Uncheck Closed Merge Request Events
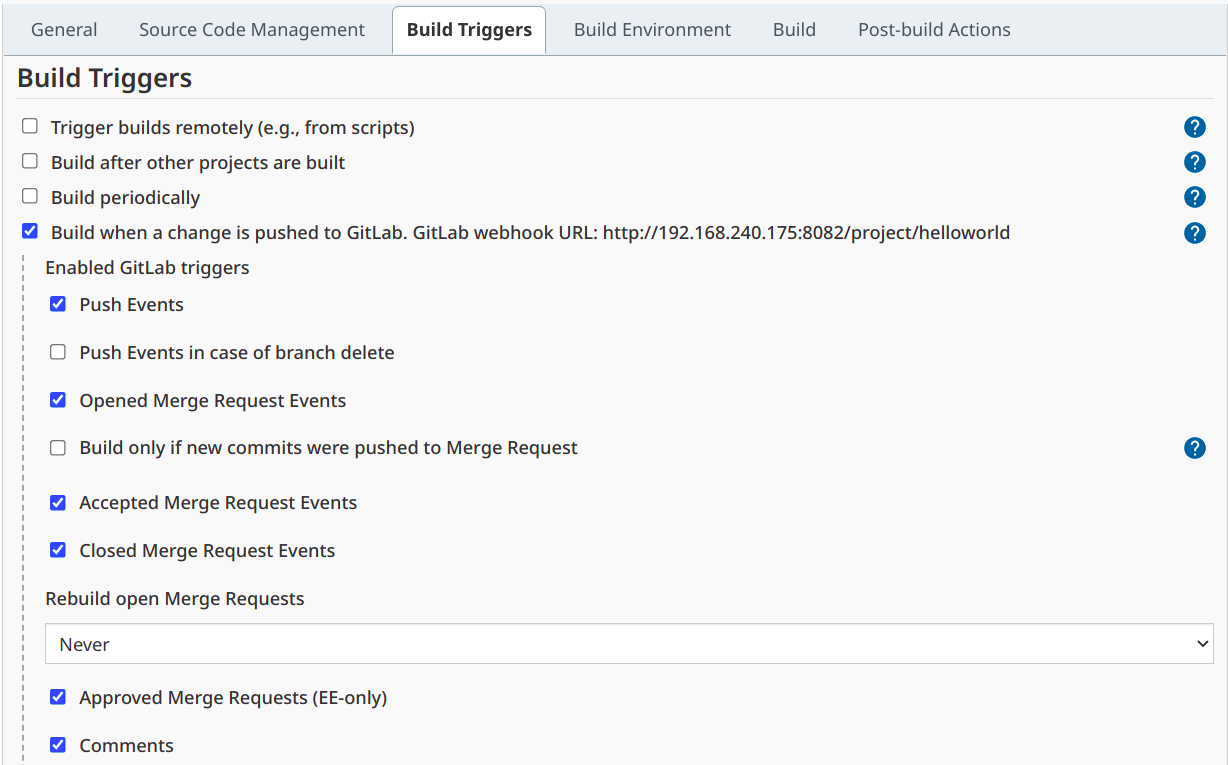1228x765 pixels. point(57,550)
